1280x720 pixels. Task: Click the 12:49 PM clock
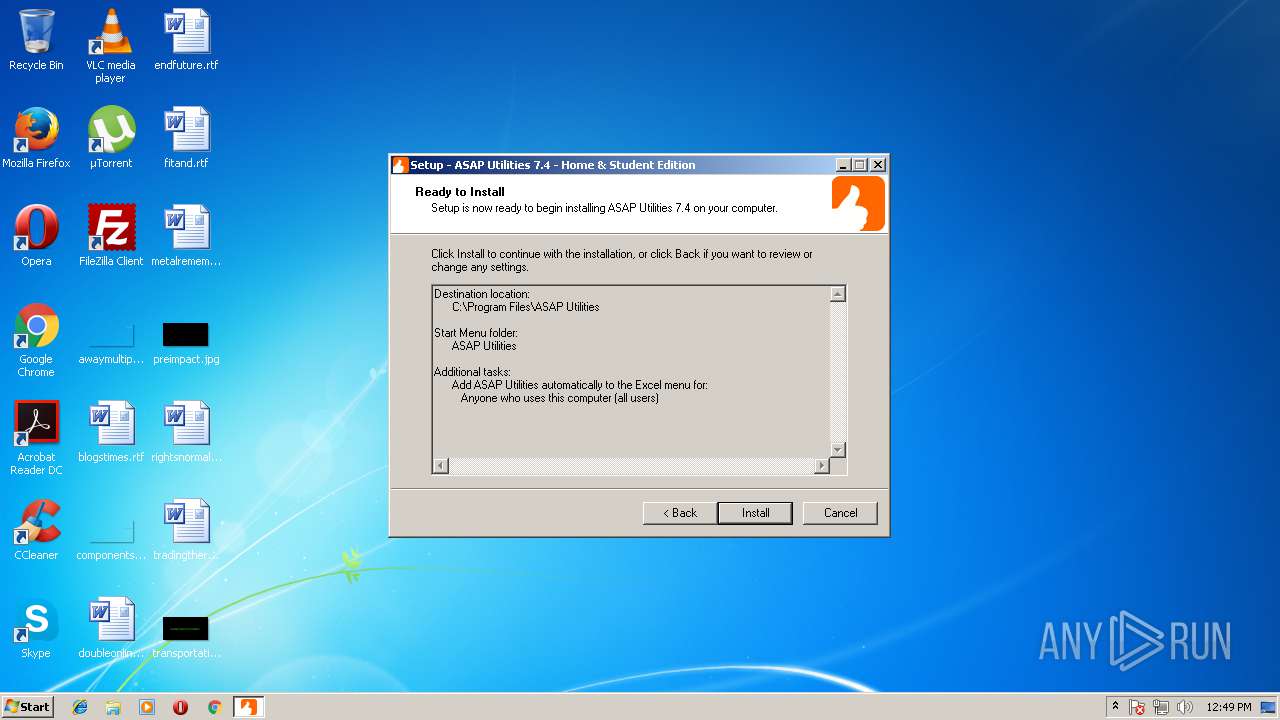coord(1228,707)
